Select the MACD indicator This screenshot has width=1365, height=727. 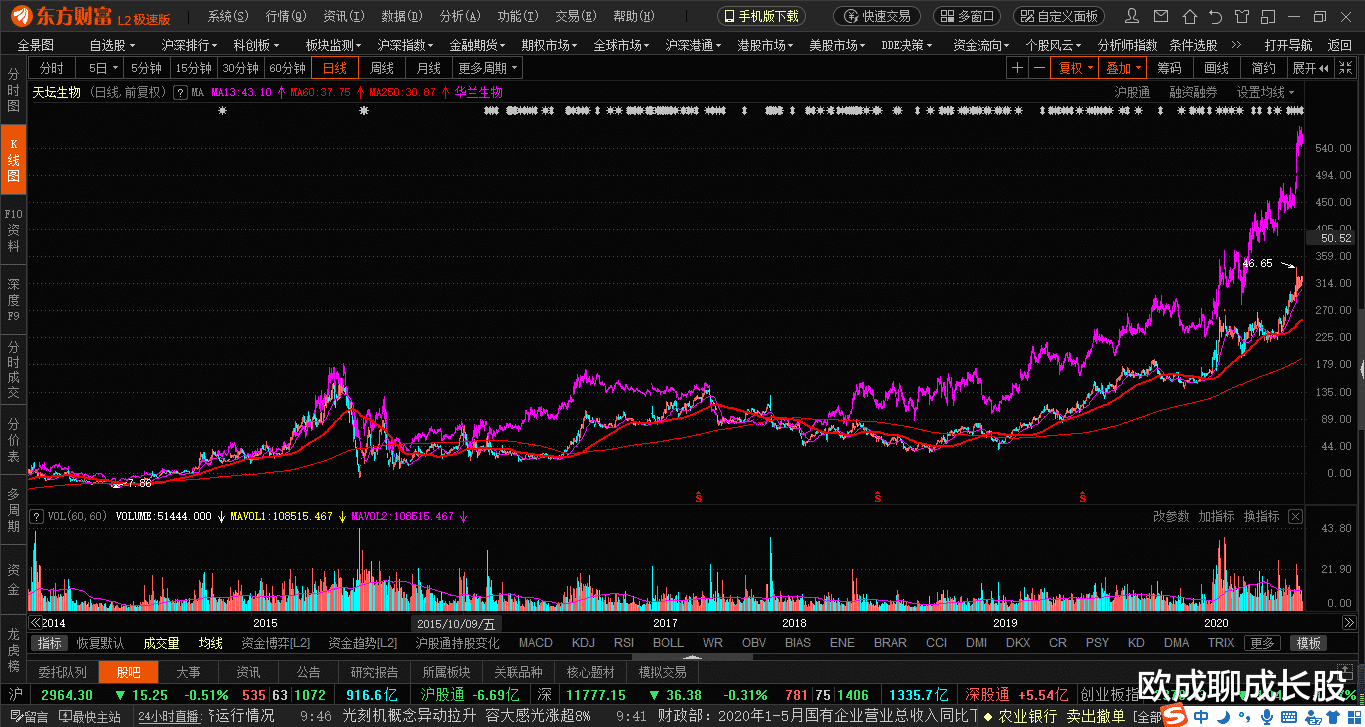pos(536,643)
